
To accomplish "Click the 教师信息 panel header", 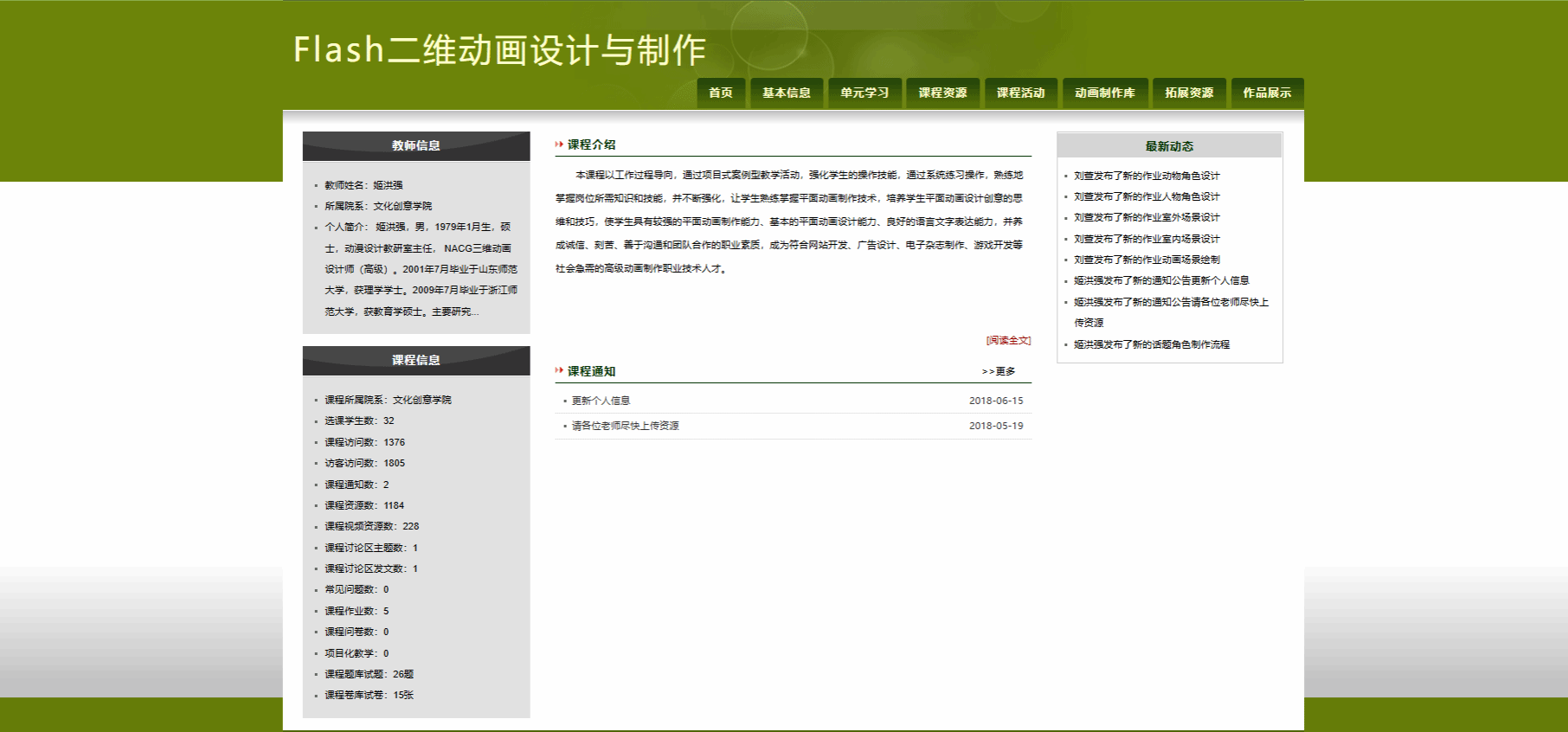I will 416,145.
